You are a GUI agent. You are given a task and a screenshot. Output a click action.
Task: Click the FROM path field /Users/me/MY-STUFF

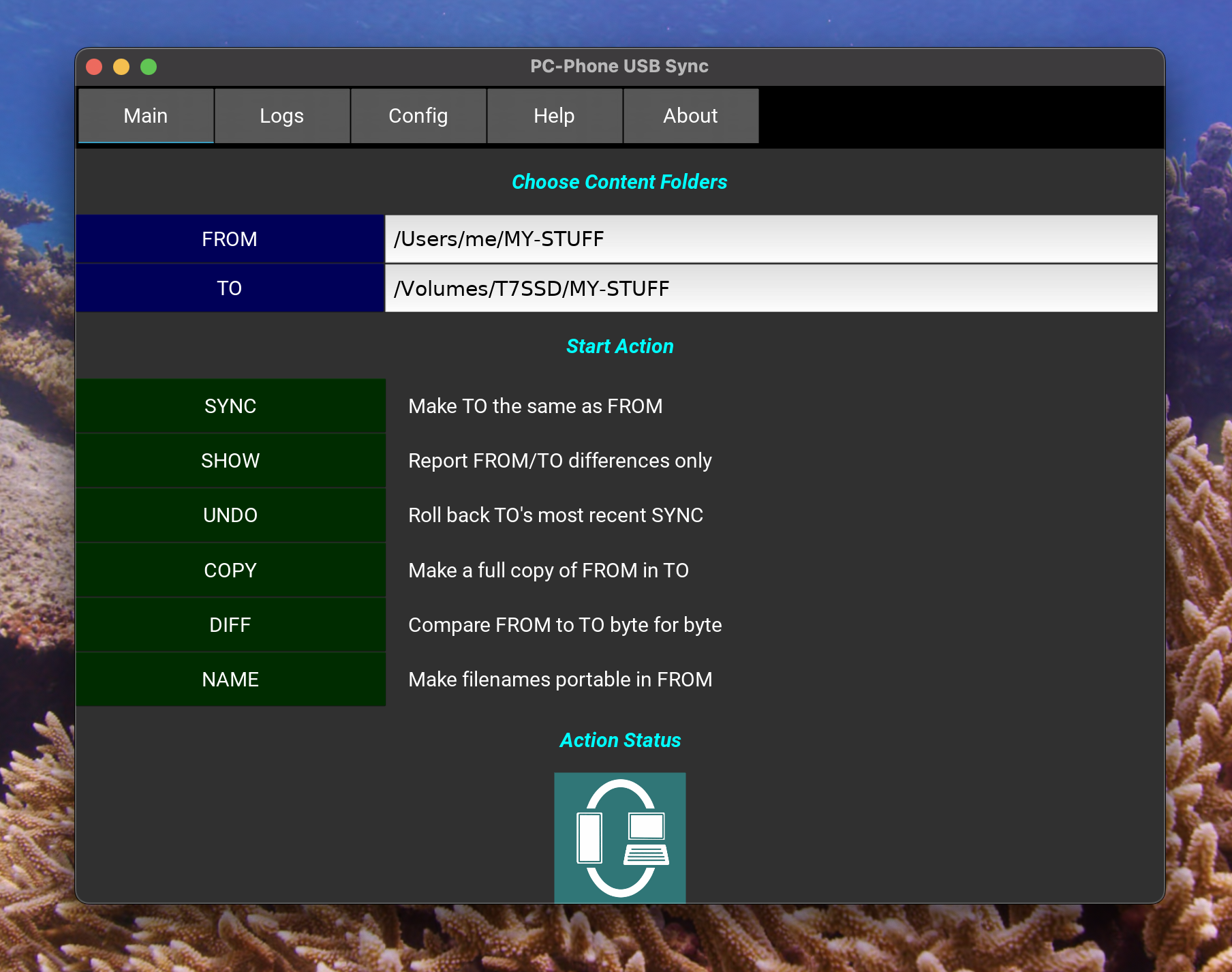click(771, 239)
